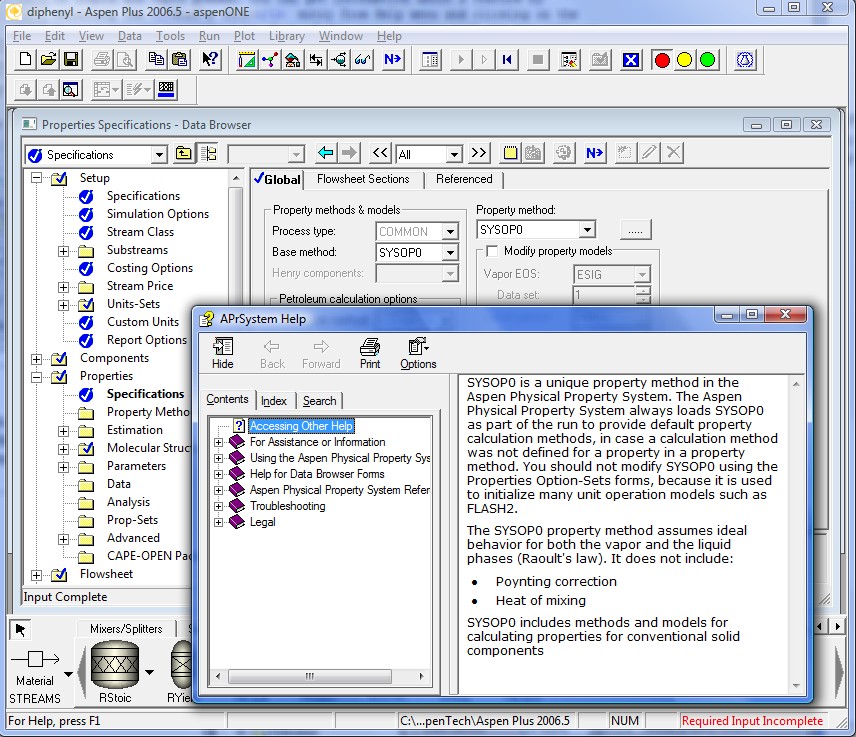Open the Base method dropdown

click(449, 252)
